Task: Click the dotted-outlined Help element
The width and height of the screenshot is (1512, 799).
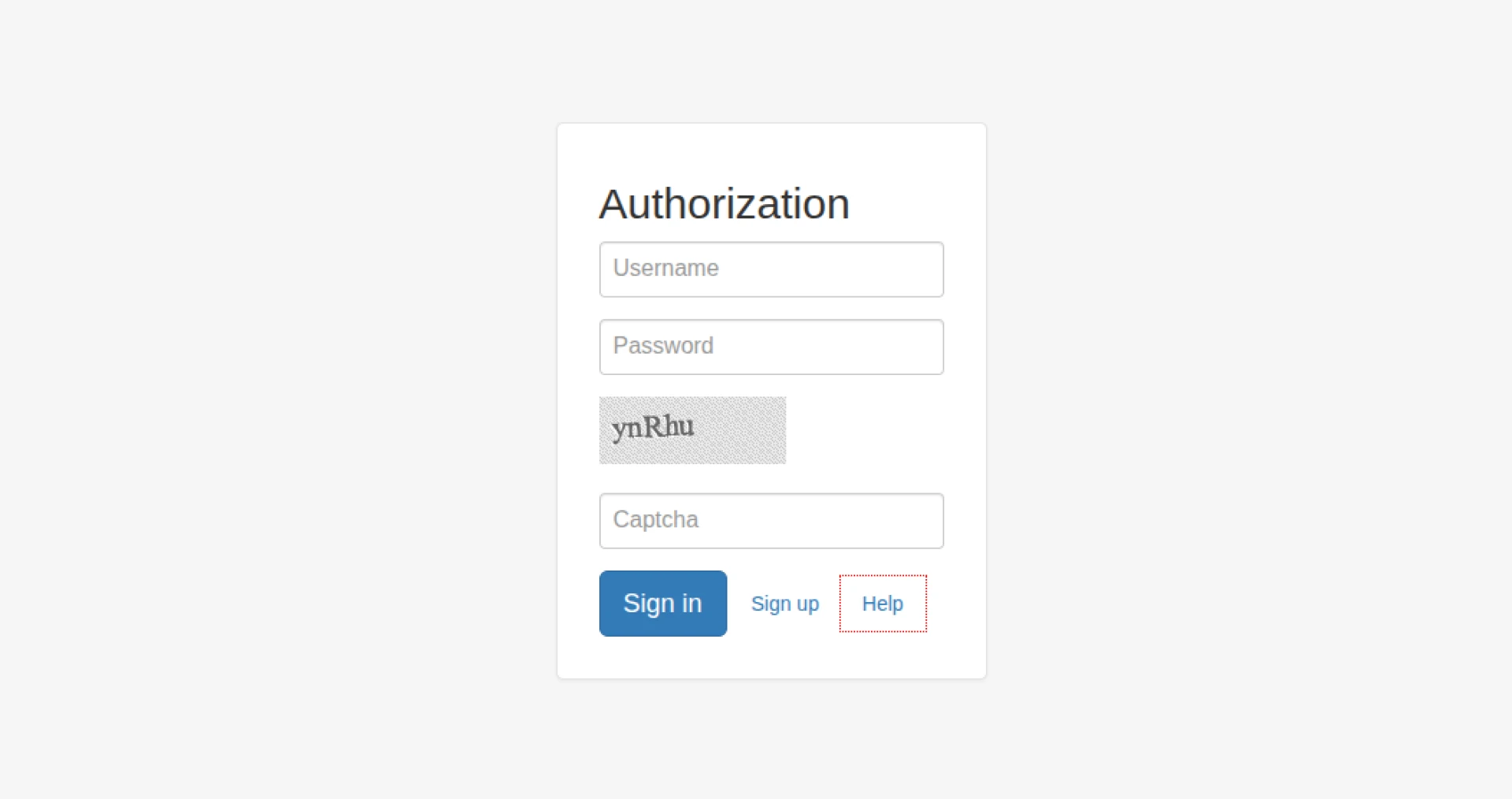Action: coord(882,604)
